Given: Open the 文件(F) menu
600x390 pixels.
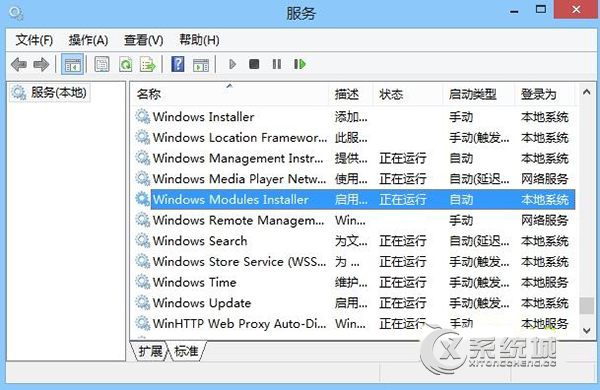Looking at the screenshot, I should [34, 40].
